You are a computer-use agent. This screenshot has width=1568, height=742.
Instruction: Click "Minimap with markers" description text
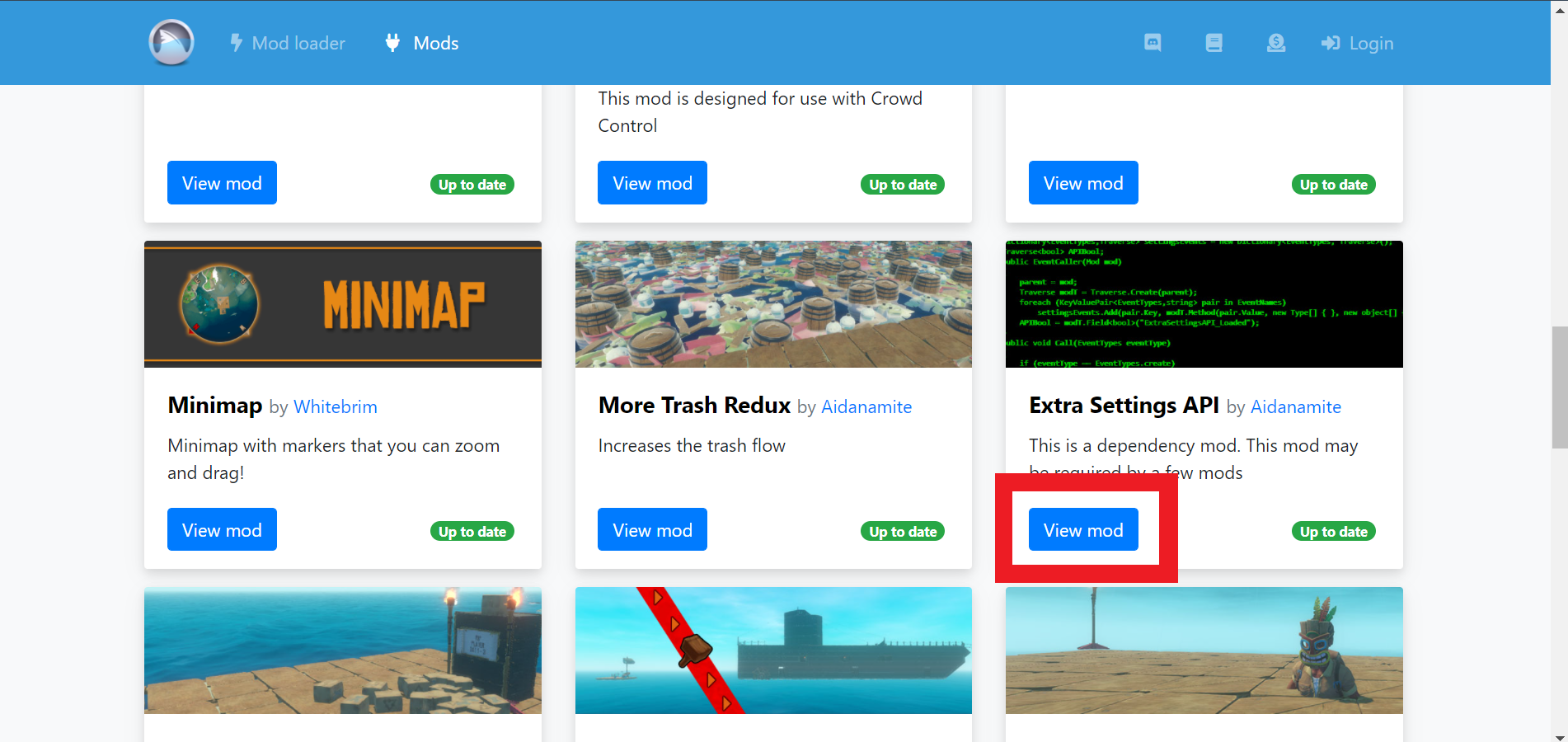(333, 458)
